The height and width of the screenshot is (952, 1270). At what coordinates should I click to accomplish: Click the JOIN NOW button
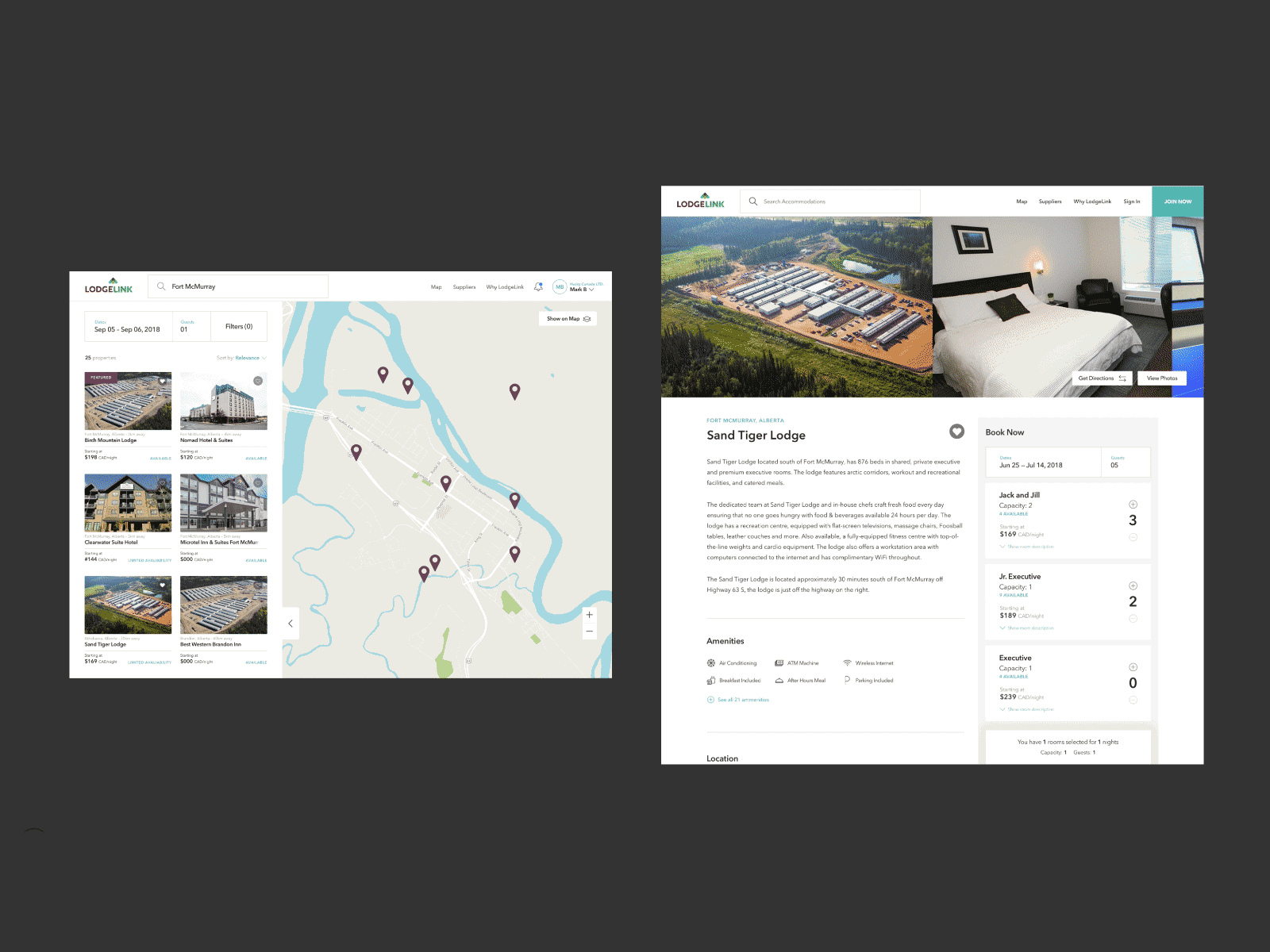click(1178, 202)
